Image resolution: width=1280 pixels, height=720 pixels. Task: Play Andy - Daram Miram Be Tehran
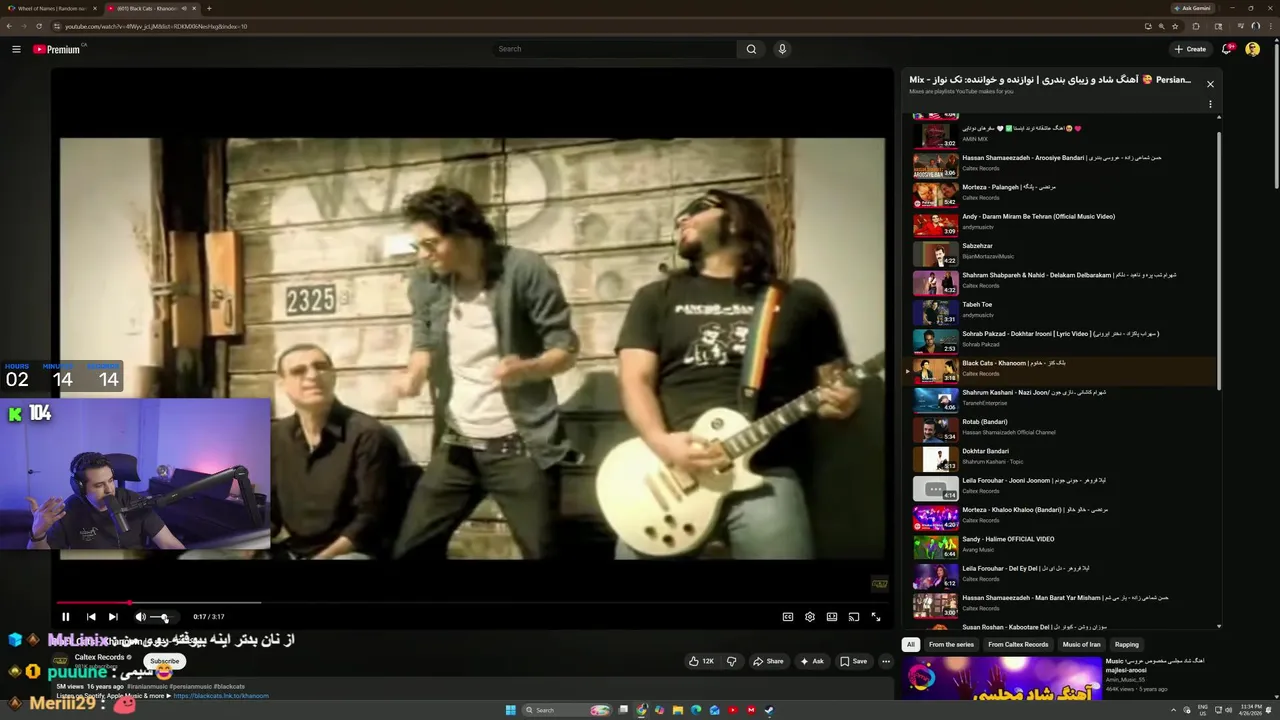click(1060, 223)
